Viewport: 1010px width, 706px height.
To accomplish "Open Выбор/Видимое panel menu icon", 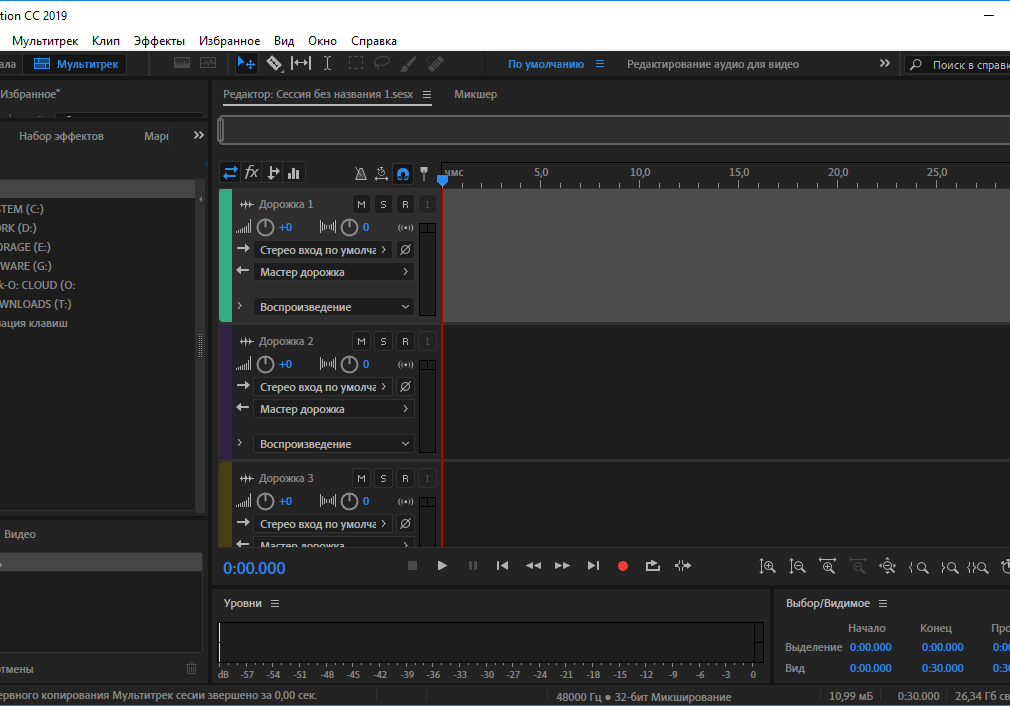I will tap(883, 604).
